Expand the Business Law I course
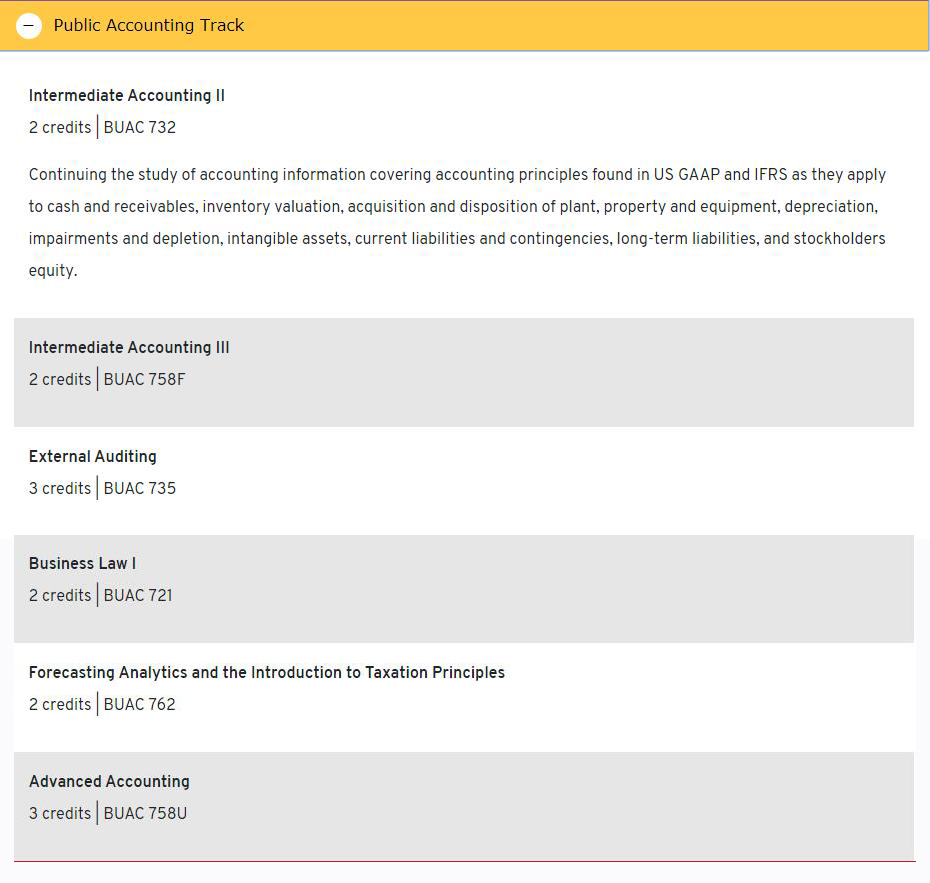 pyautogui.click(x=82, y=564)
